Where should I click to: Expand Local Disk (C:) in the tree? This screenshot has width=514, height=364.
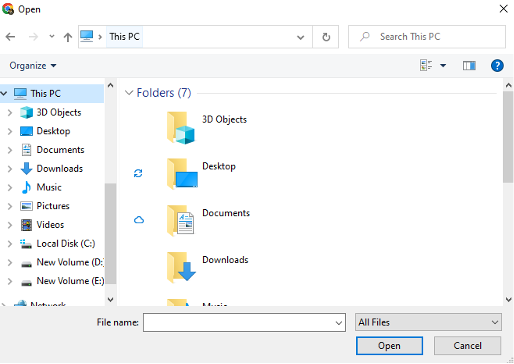(x=10, y=244)
